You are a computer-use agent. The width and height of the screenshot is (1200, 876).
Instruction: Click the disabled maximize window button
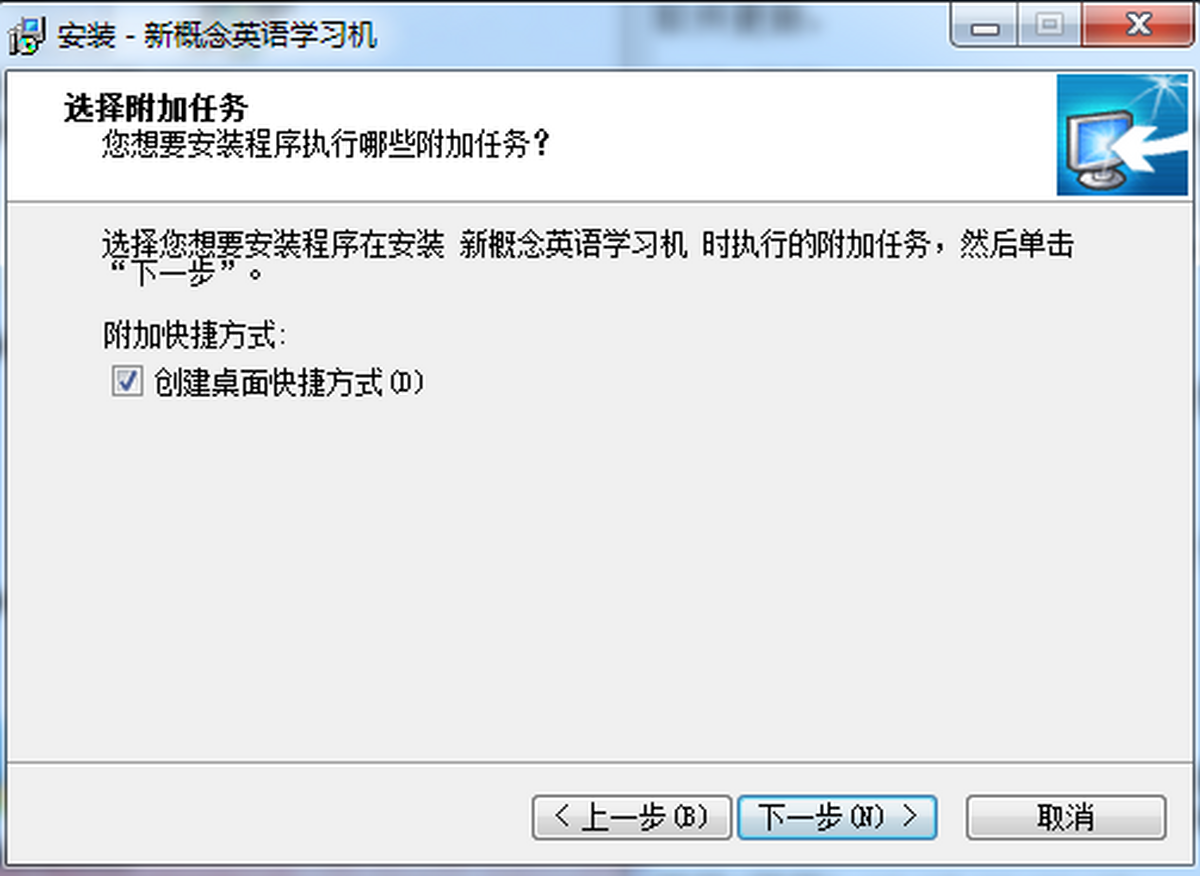tap(1049, 24)
